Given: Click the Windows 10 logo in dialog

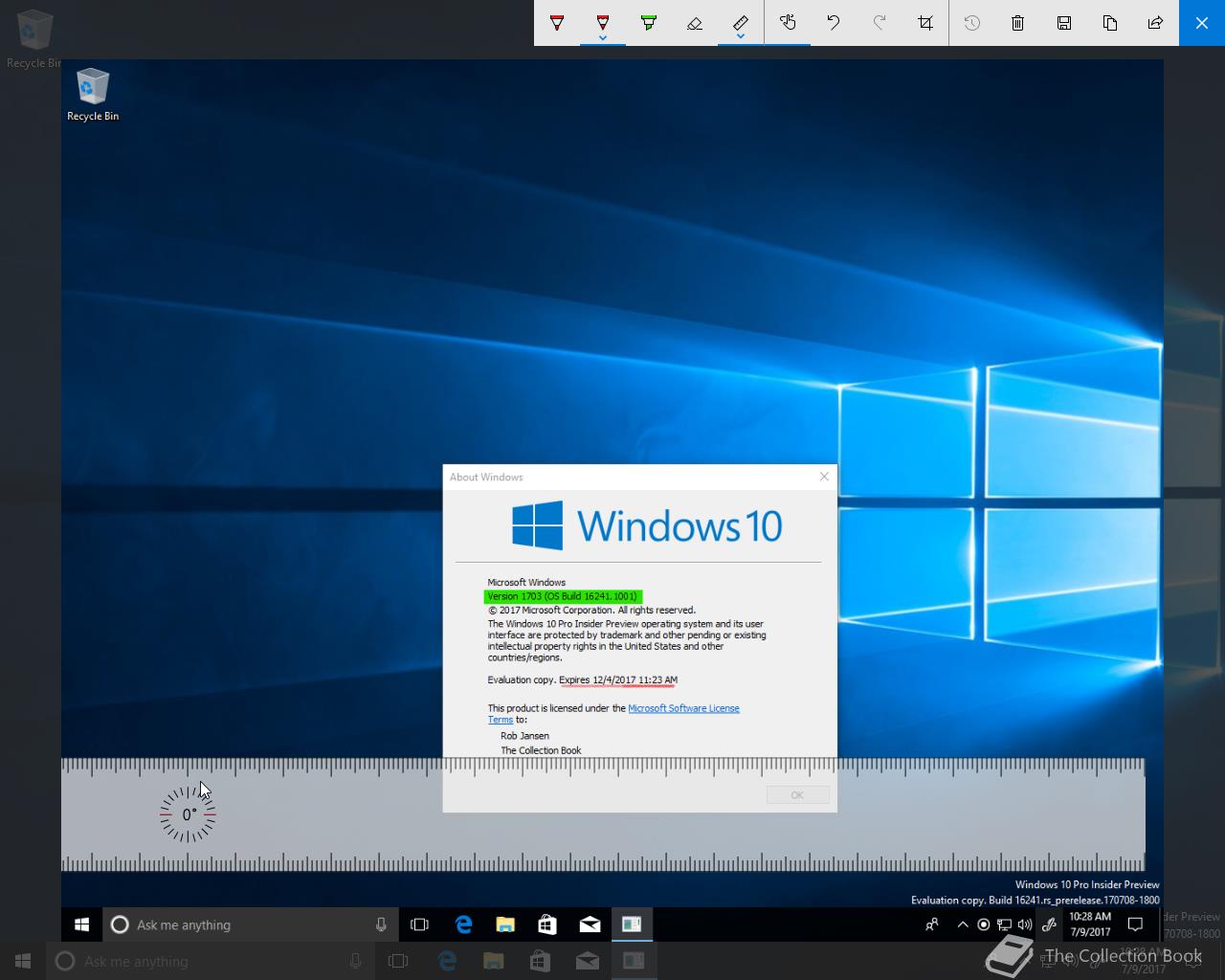Looking at the screenshot, I should (647, 525).
